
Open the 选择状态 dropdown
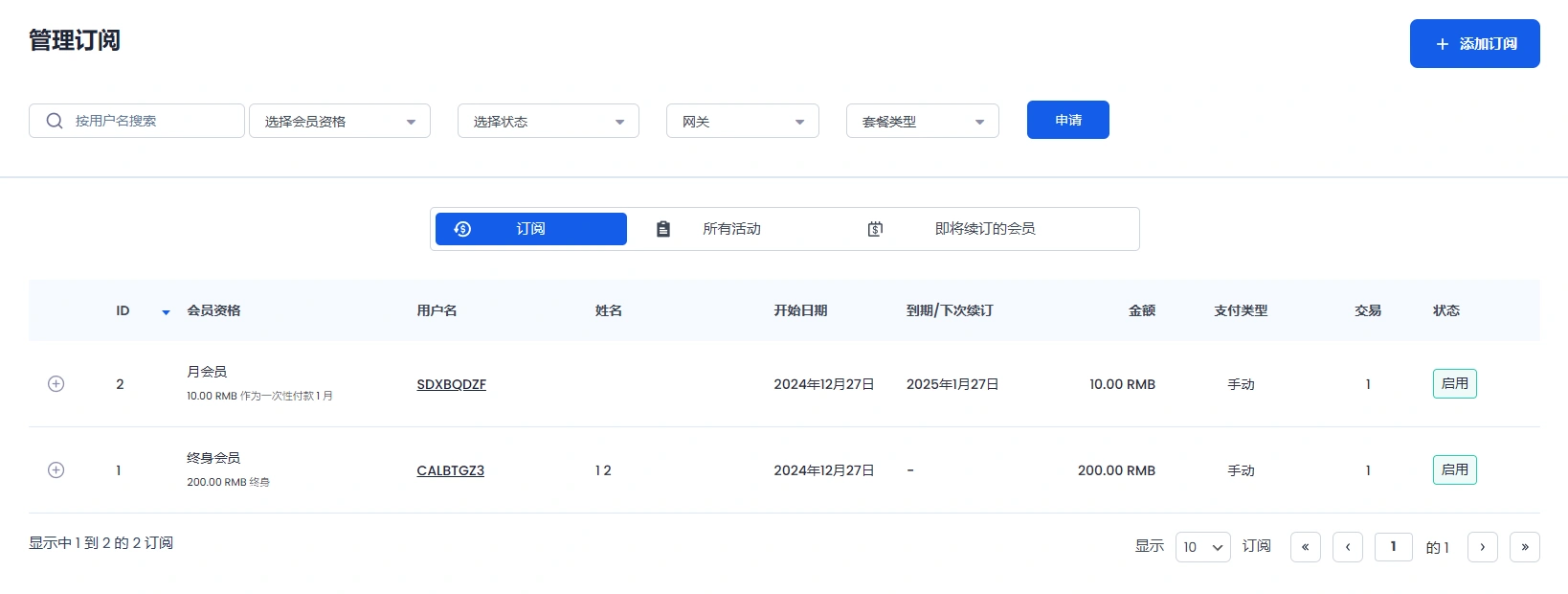tap(549, 121)
